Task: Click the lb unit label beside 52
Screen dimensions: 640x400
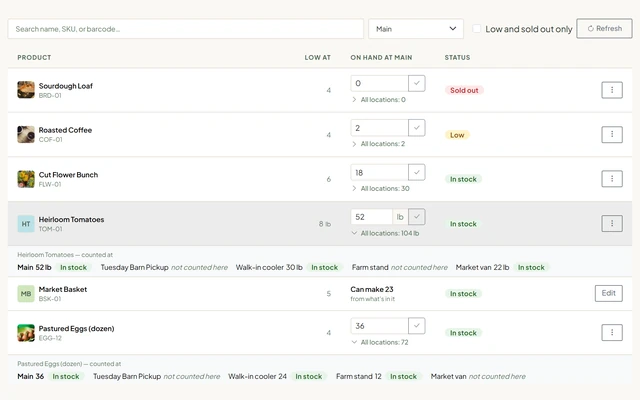Action: coord(400,217)
